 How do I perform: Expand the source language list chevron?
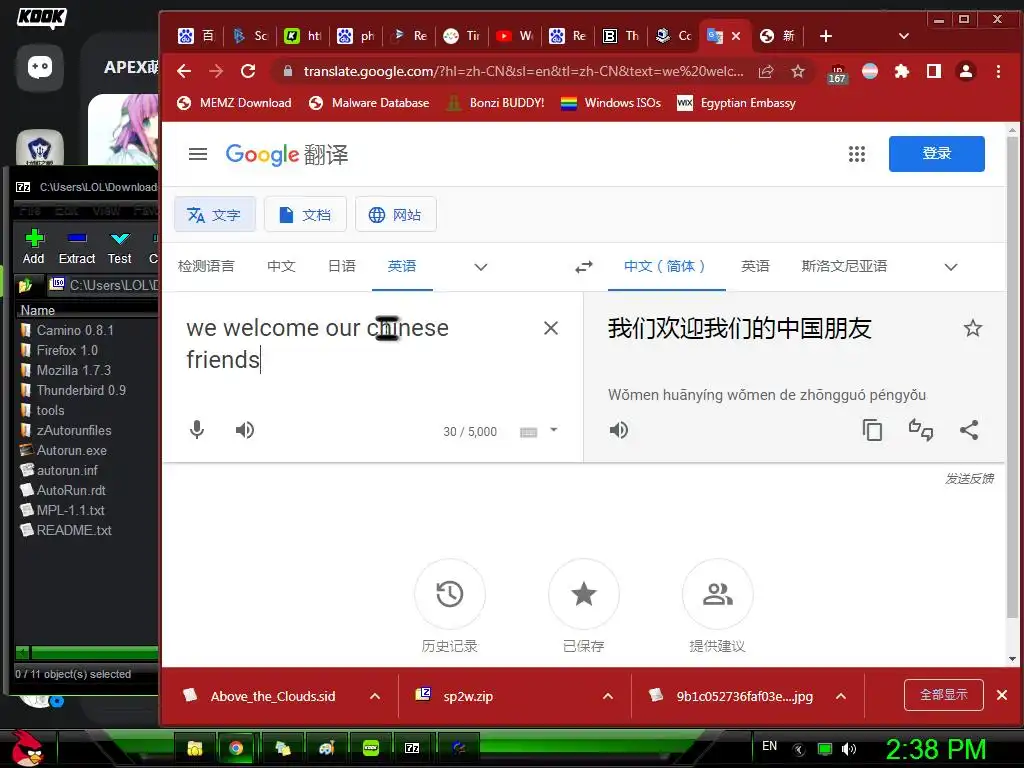[x=481, y=266]
